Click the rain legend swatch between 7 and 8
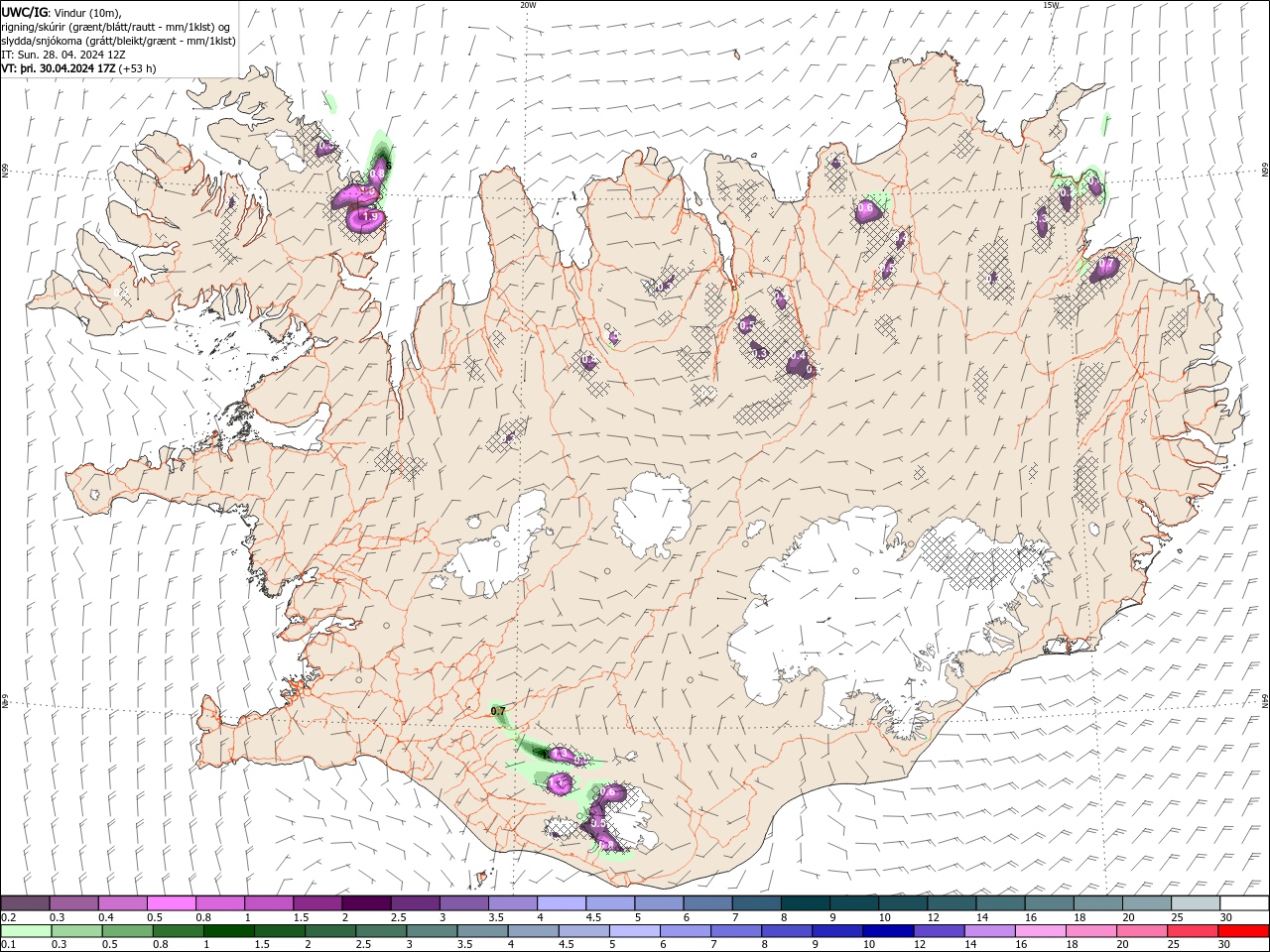 pyautogui.click(x=736, y=930)
